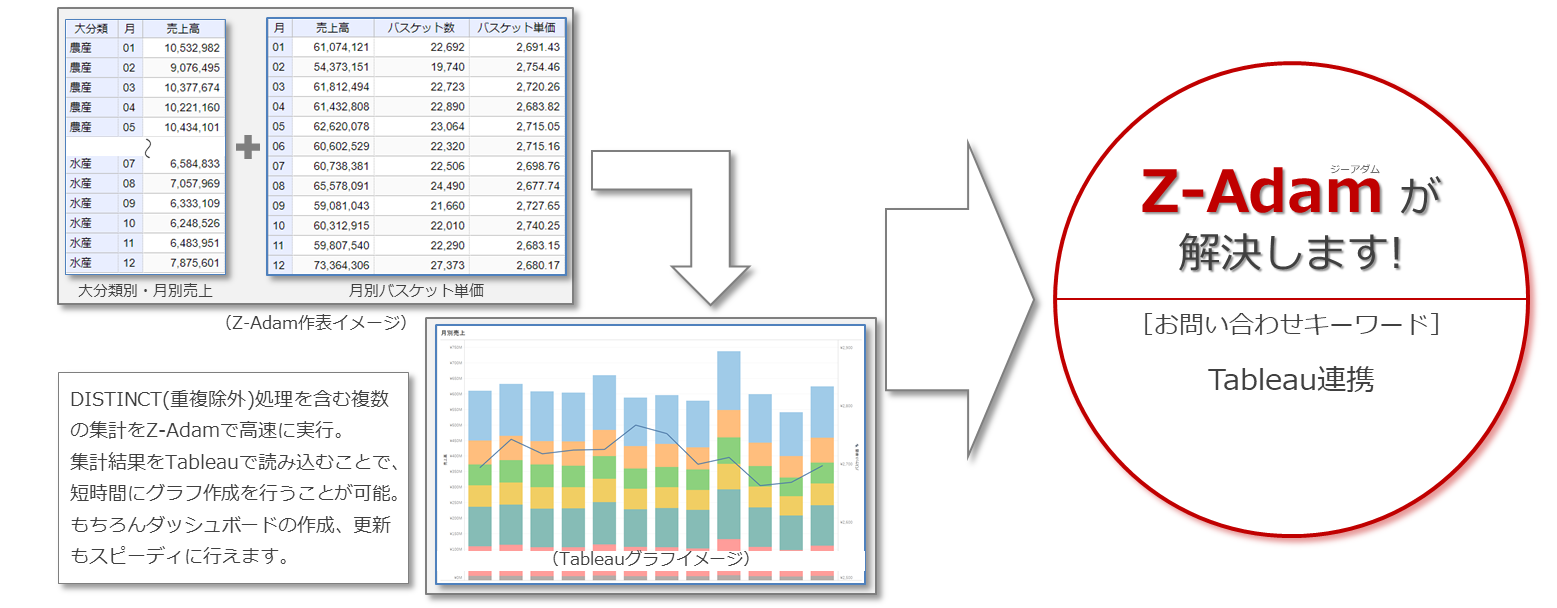The height and width of the screenshot is (608, 1557).
Task: Select the cell 62,620,078
Action: [341, 126]
